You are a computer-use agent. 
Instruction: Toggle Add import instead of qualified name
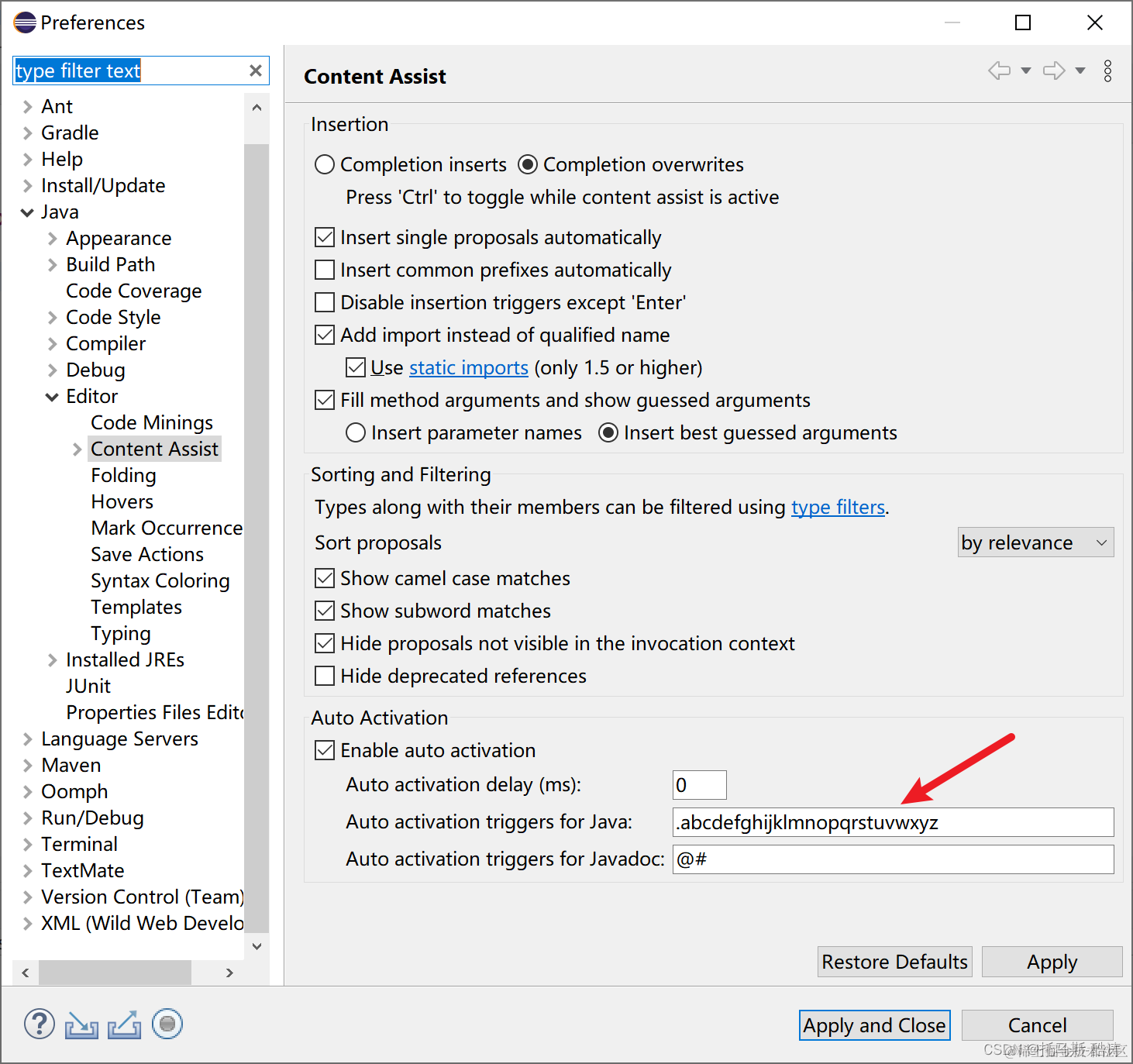click(325, 335)
